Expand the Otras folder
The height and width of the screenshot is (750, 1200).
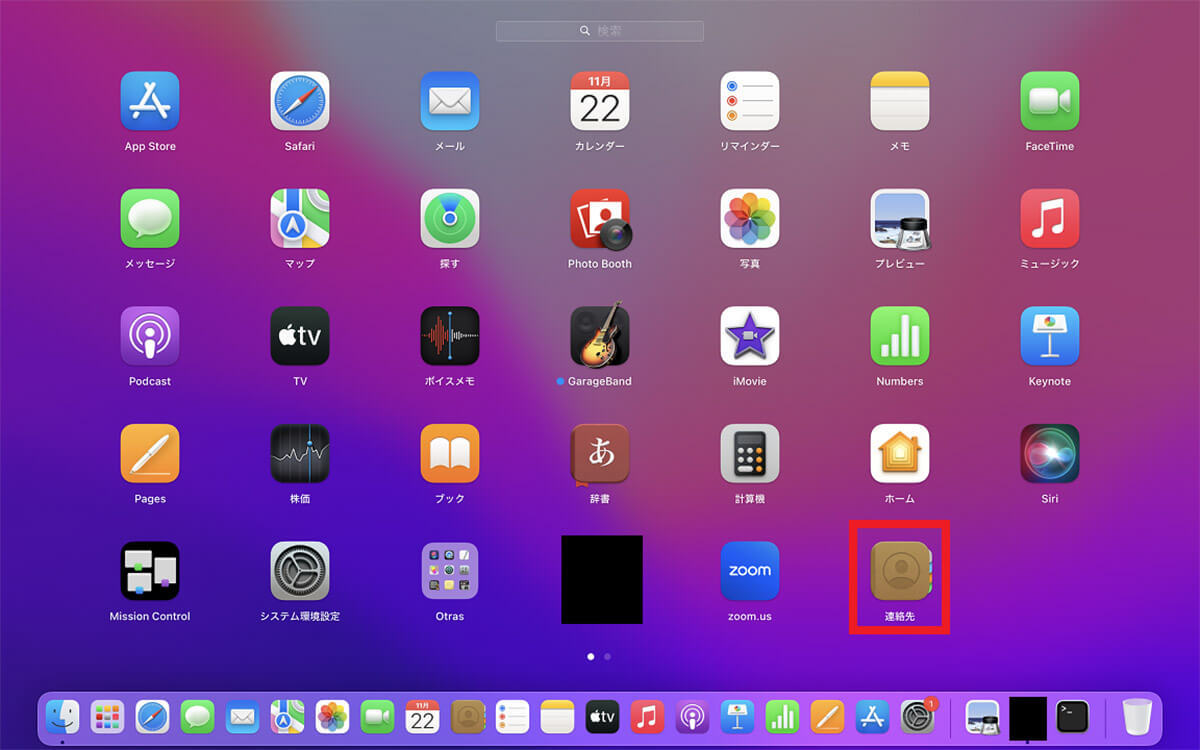point(450,571)
